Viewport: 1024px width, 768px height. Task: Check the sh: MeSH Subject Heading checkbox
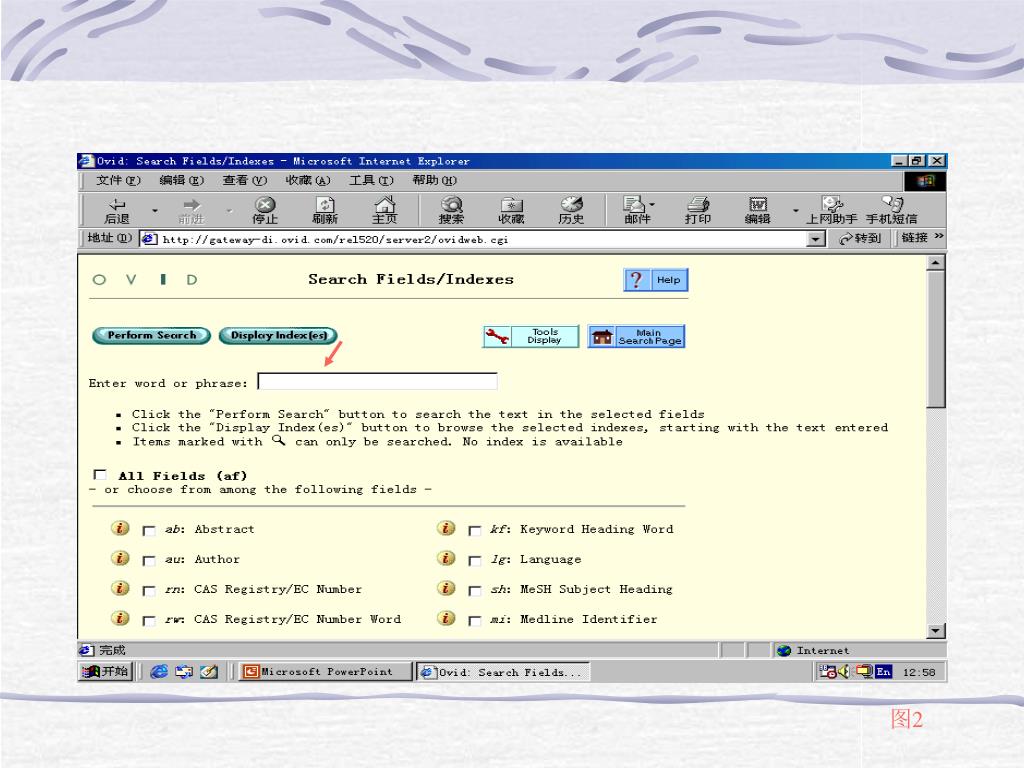point(475,590)
